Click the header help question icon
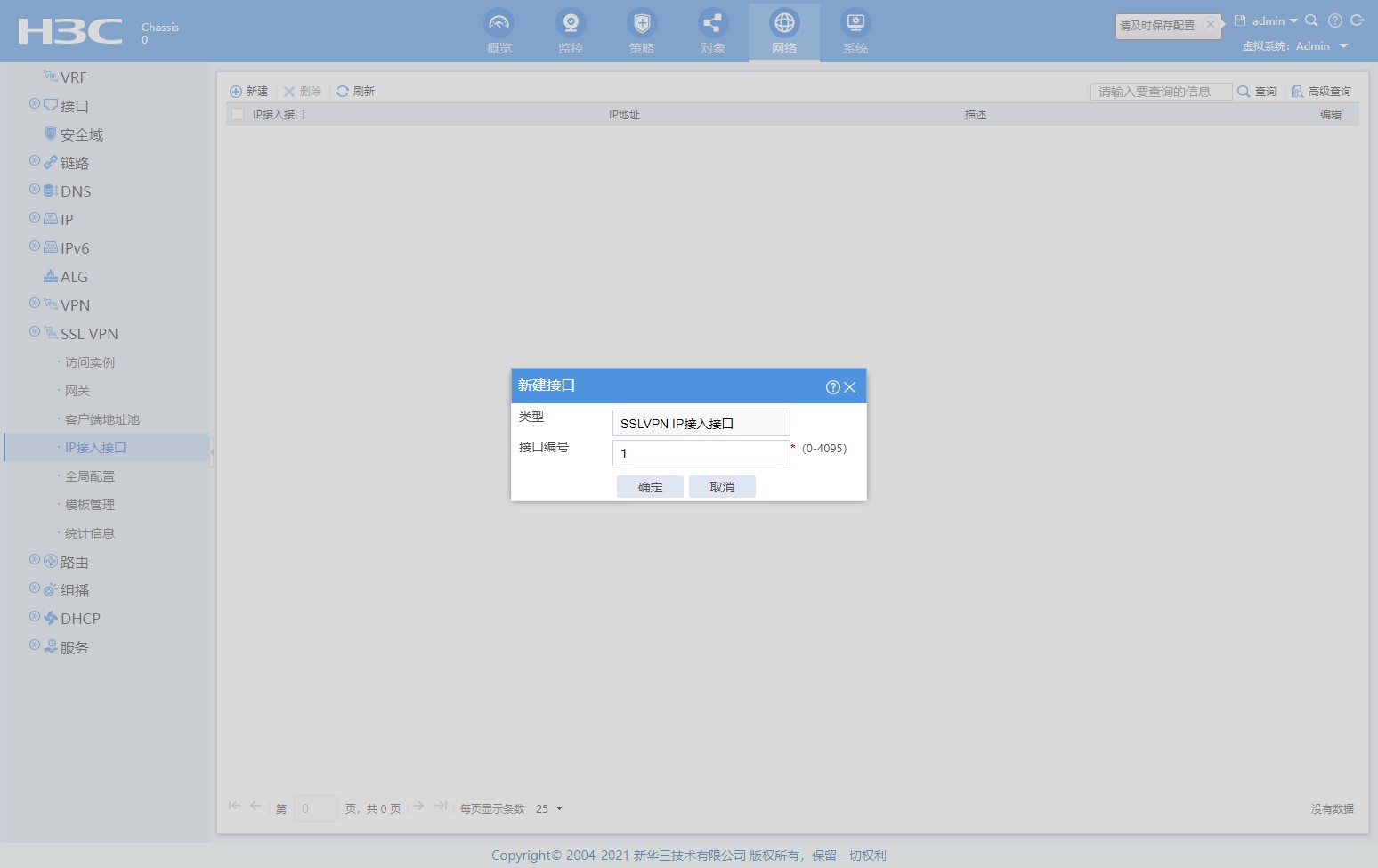Viewport: 1378px width, 868px height. tap(1334, 20)
